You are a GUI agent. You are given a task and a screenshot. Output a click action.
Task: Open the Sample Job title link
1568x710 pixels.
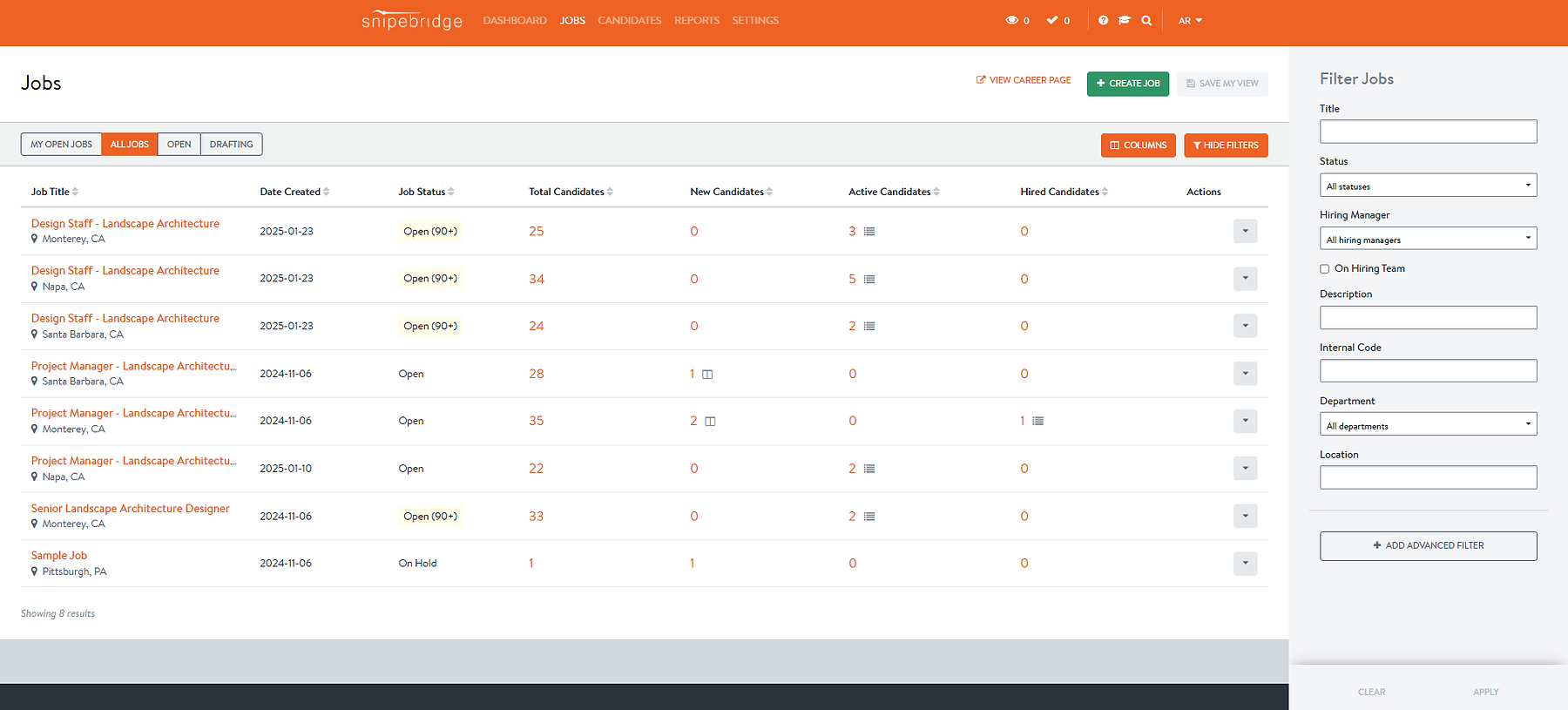[59, 556]
